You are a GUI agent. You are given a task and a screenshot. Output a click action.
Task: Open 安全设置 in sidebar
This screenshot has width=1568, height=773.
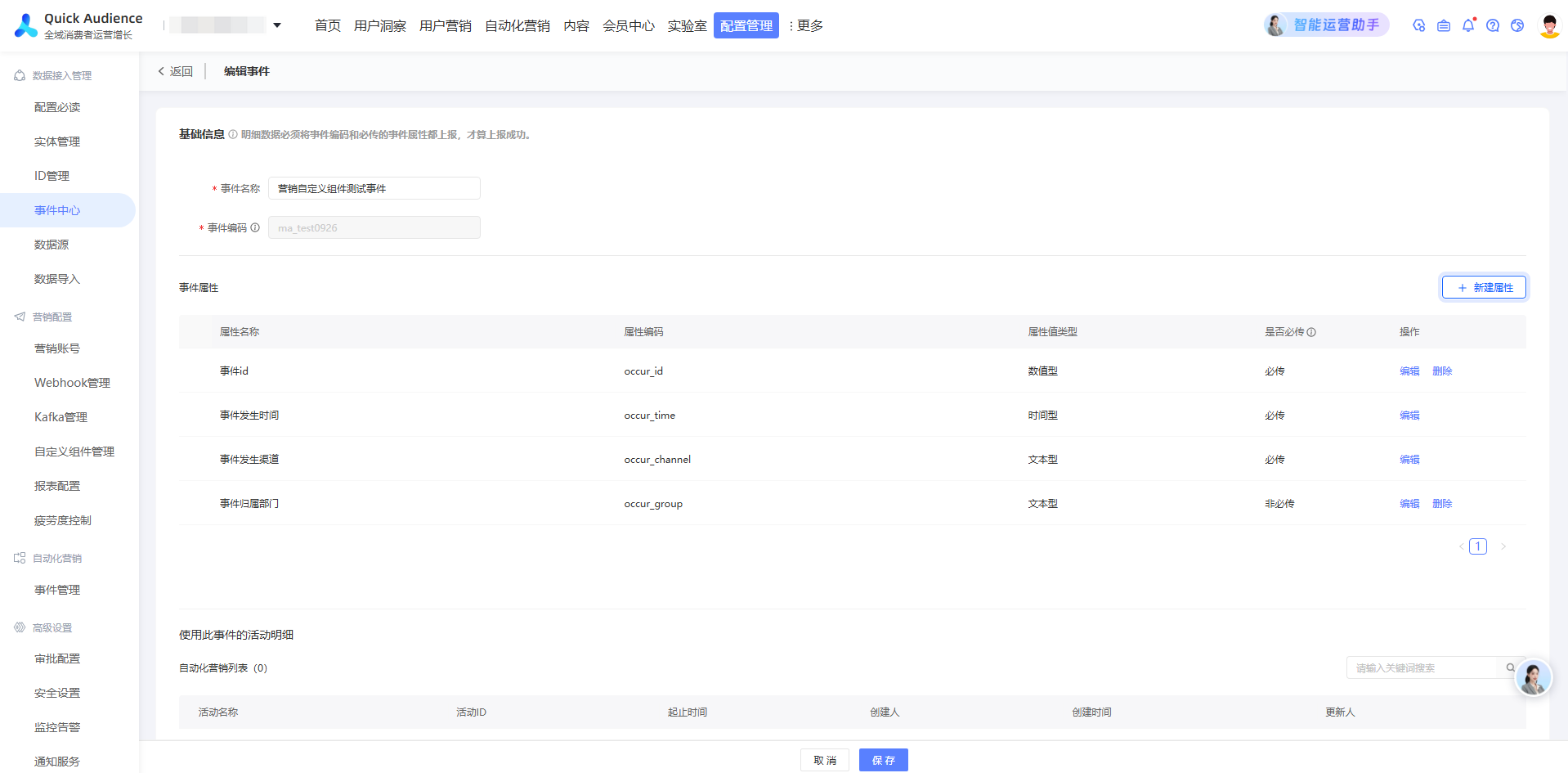tap(57, 693)
